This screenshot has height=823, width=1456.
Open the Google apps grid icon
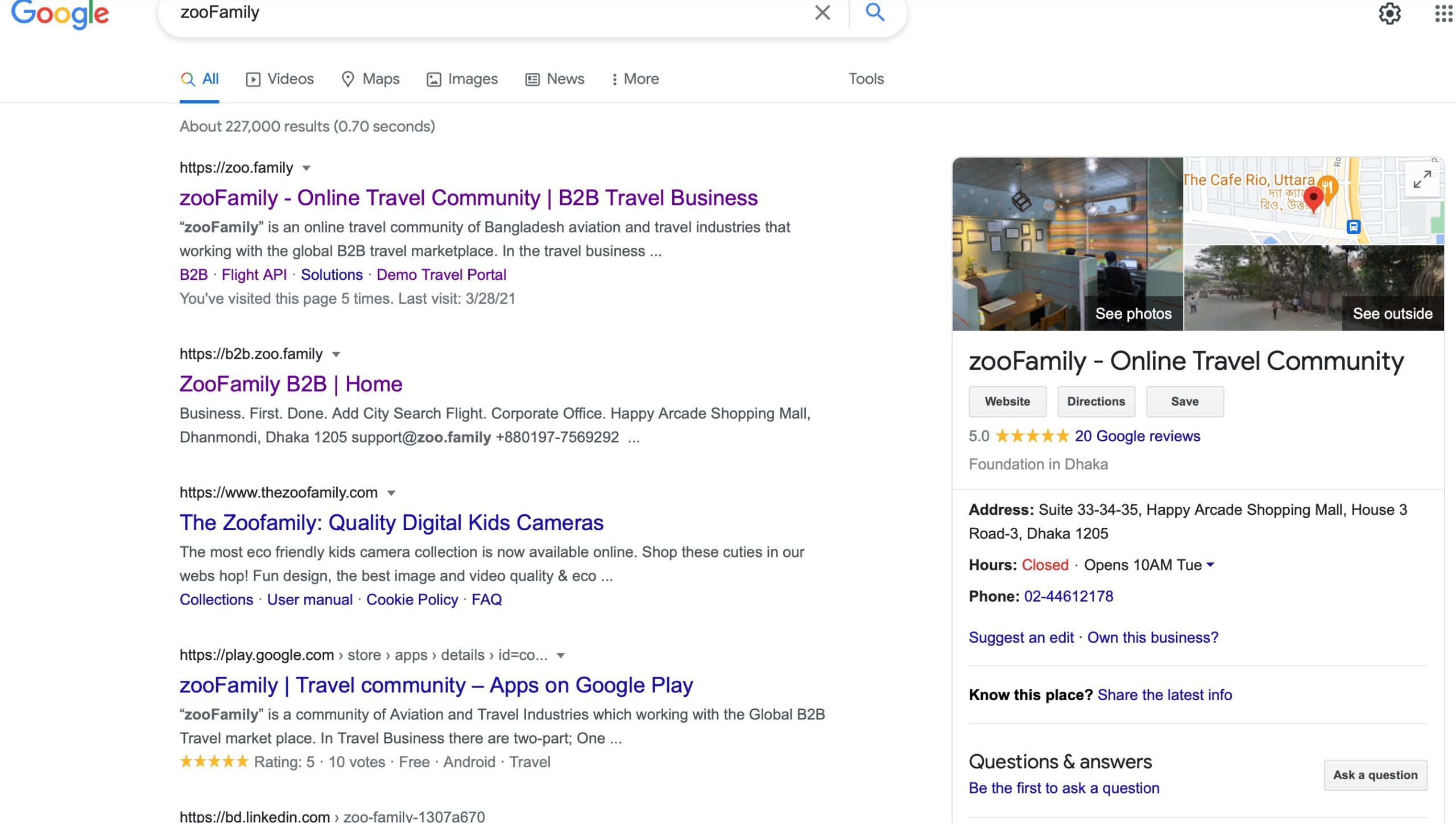[x=1443, y=13]
